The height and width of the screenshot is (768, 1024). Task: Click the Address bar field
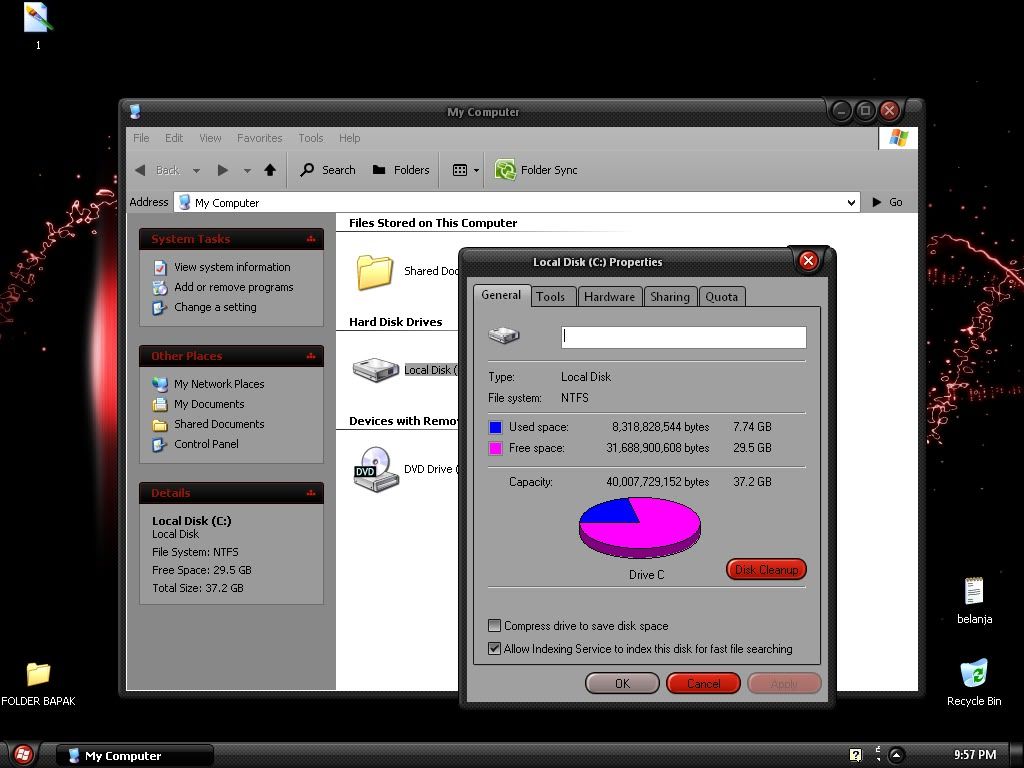517,202
